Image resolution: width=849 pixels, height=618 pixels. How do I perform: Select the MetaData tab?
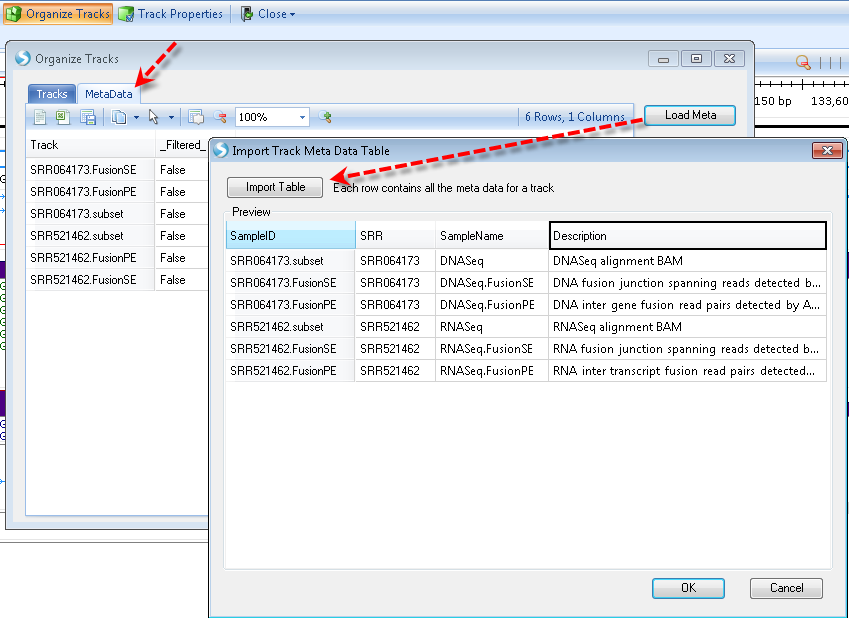109,94
